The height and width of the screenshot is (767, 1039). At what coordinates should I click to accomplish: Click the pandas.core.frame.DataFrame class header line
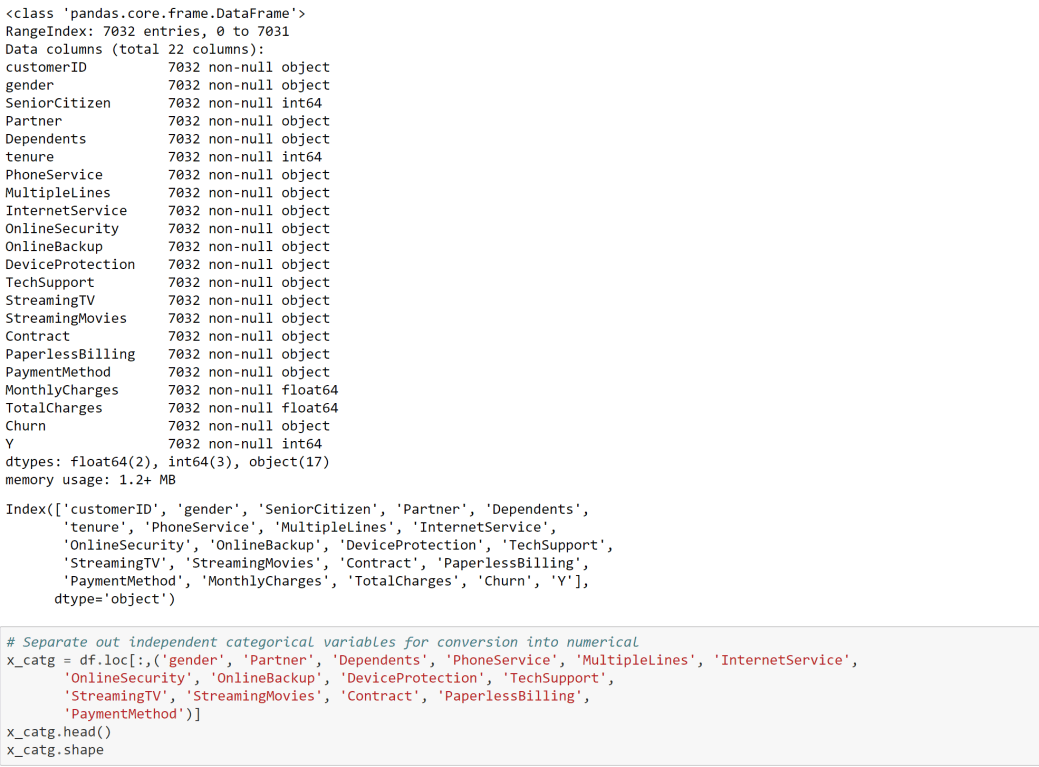[156, 13]
